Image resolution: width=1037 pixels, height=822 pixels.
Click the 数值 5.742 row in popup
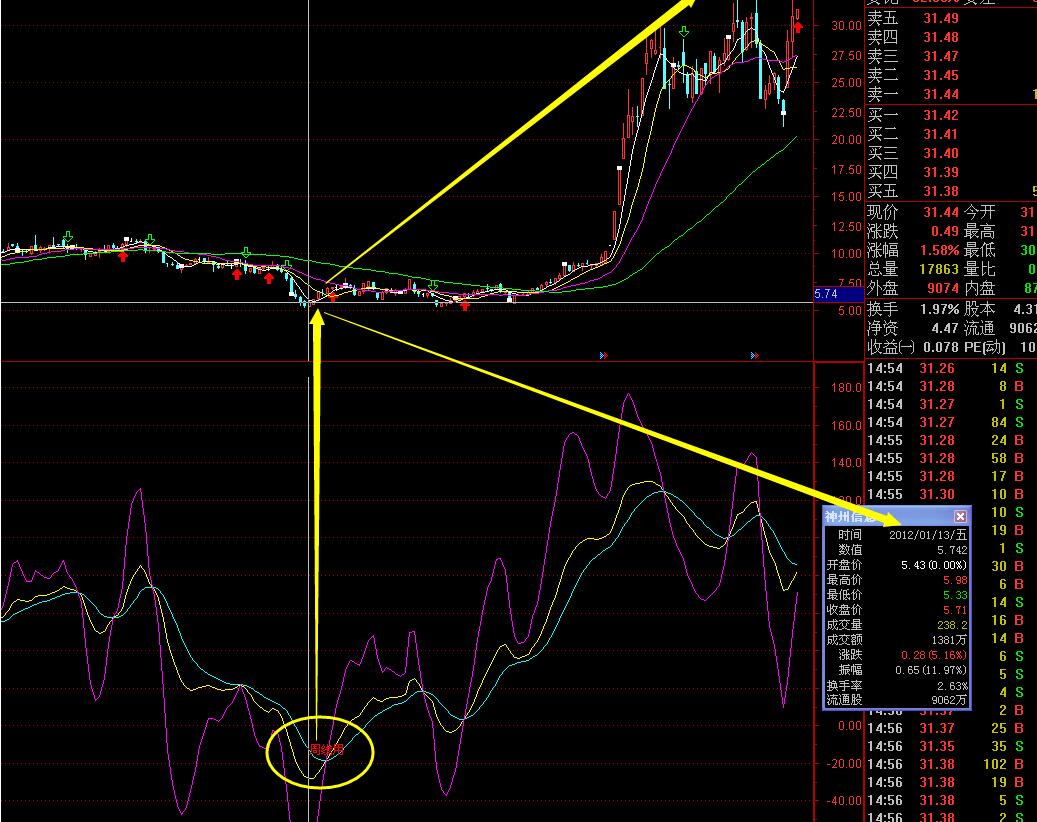[x=897, y=550]
